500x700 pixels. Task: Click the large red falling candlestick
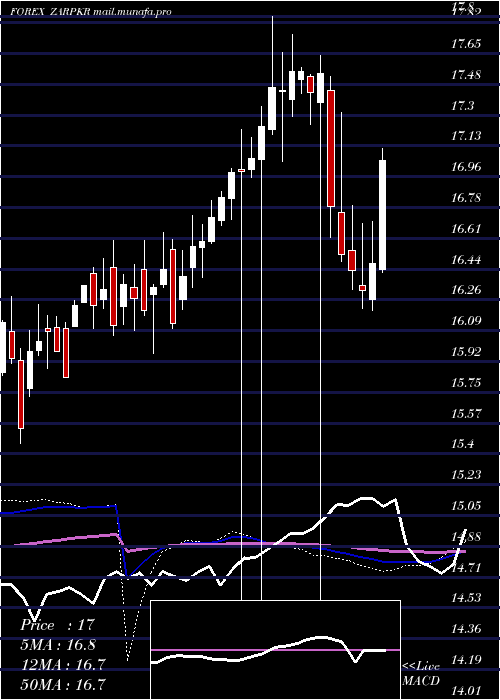[x=331, y=148]
